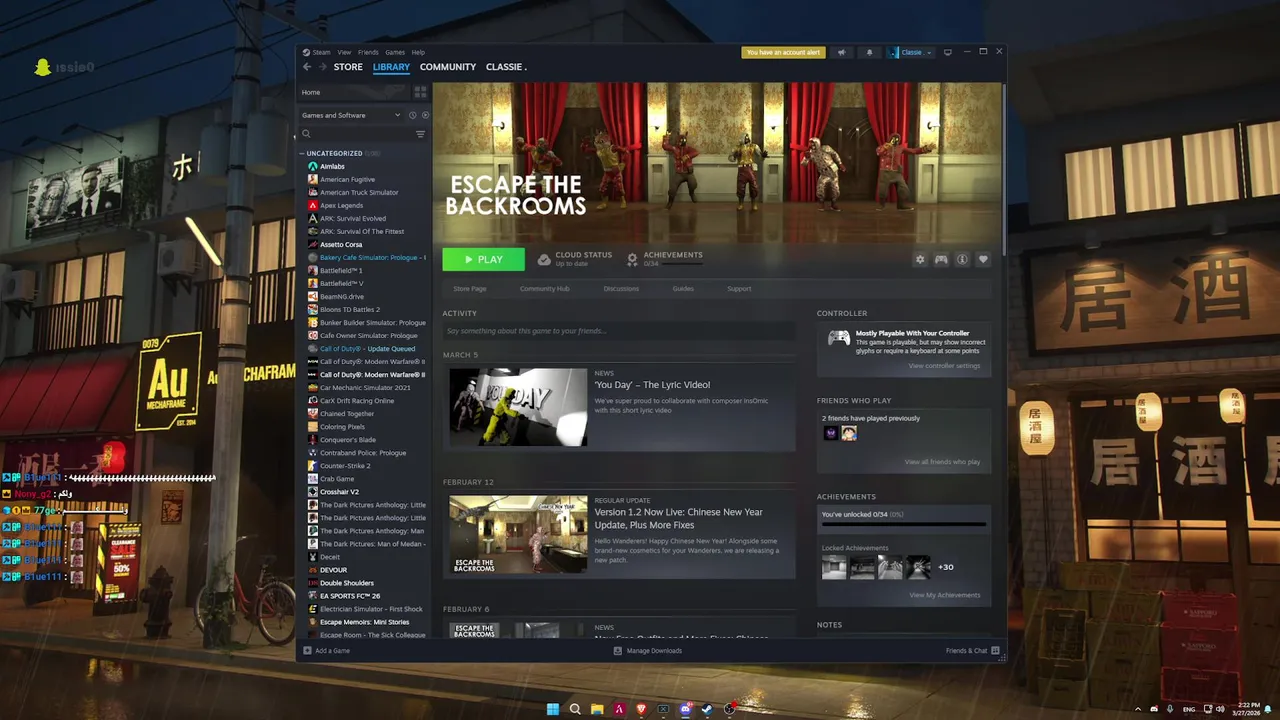Open the Friends menu
The width and height of the screenshot is (1280, 720).
[x=368, y=52]
